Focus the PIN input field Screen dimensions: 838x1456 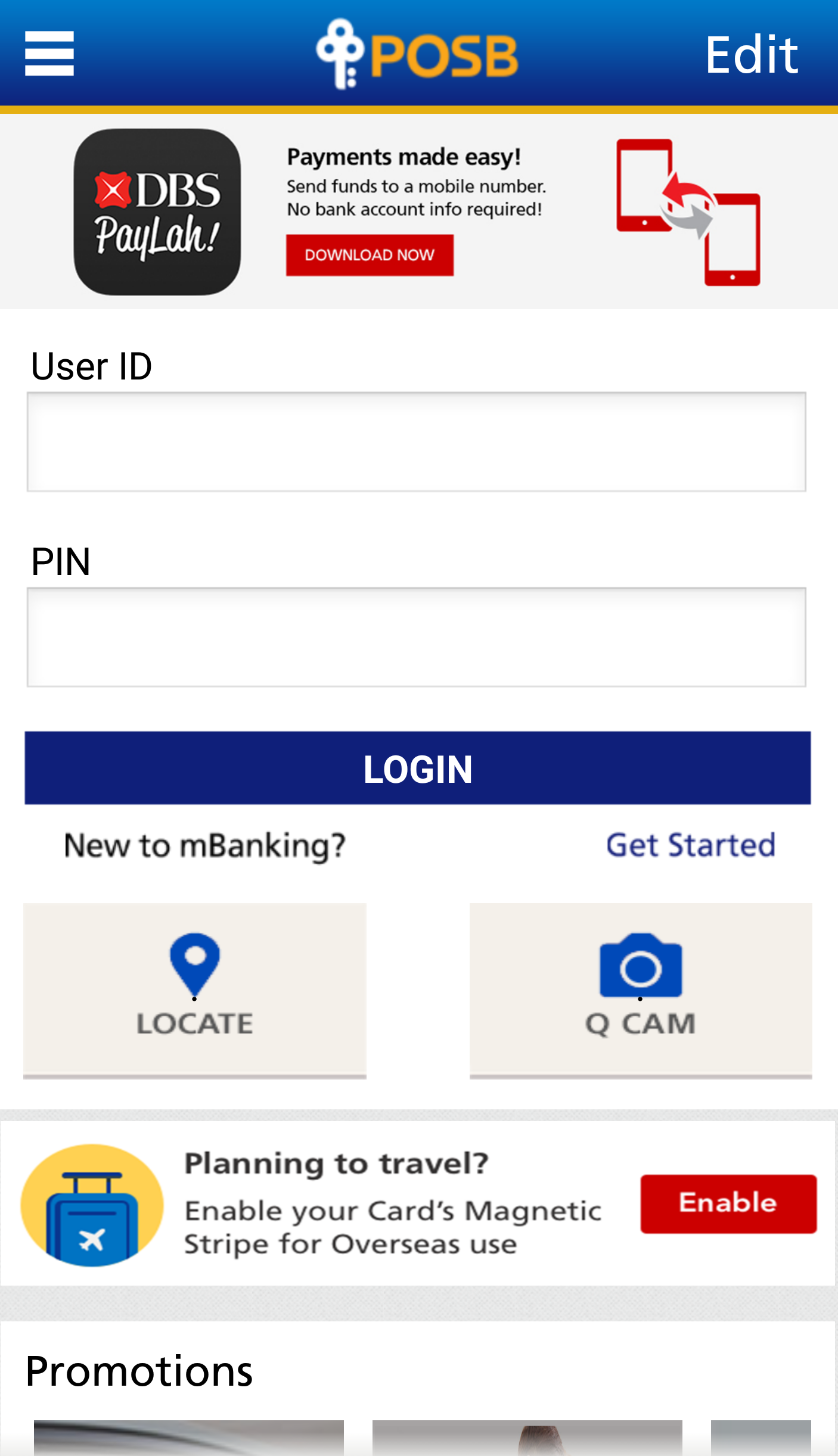(417, 637)
